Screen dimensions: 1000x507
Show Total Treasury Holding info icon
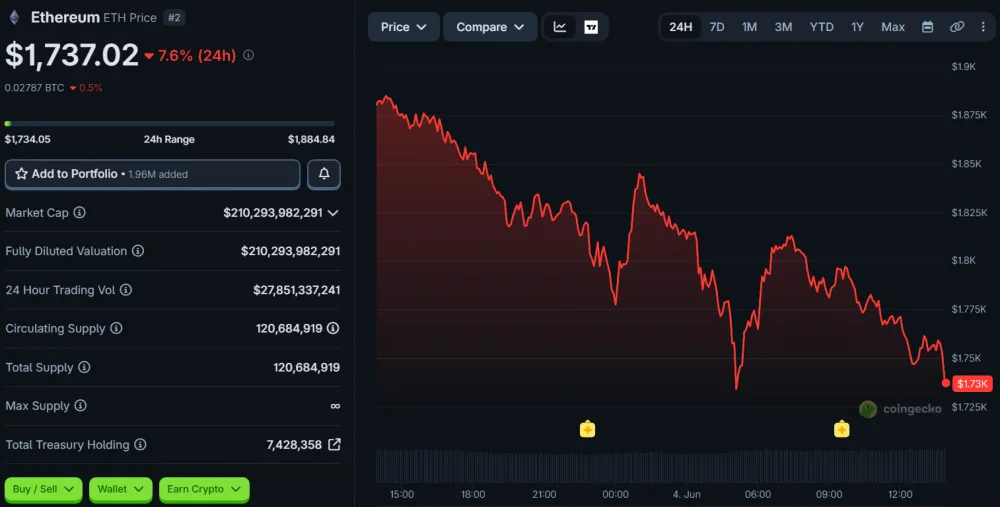[140, 444]
